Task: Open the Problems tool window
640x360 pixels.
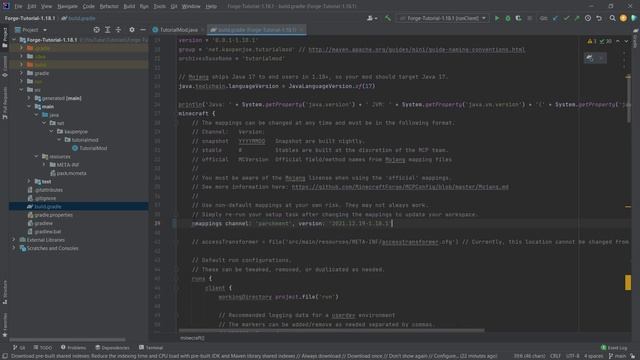Action: [x=73, y=348]
